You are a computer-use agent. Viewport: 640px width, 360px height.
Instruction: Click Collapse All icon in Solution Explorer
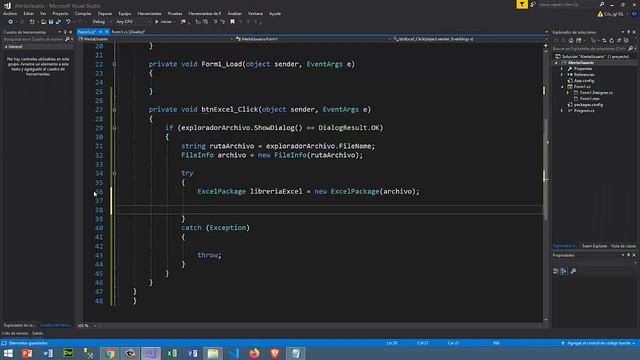coord(619,40)
